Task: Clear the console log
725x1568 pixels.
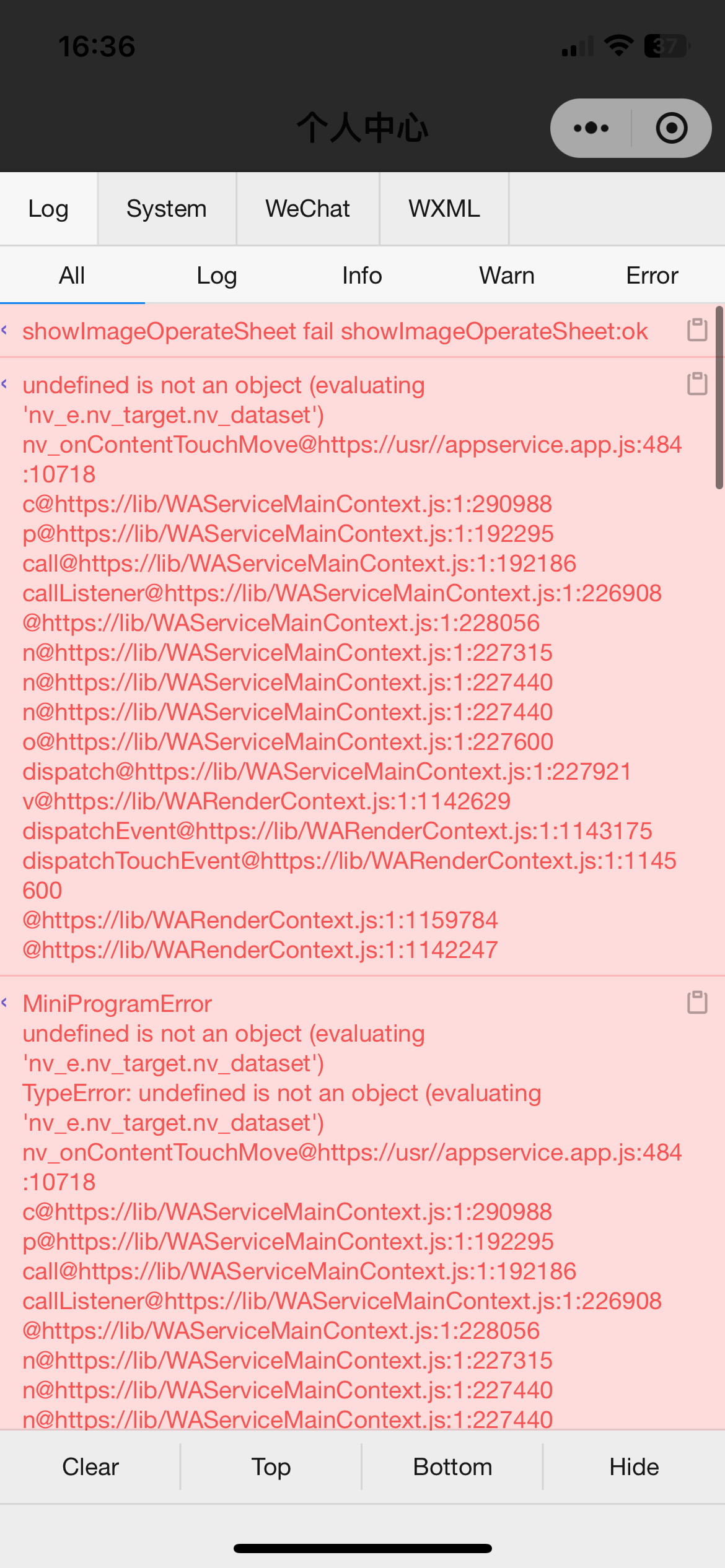Action: (90, 1467)
